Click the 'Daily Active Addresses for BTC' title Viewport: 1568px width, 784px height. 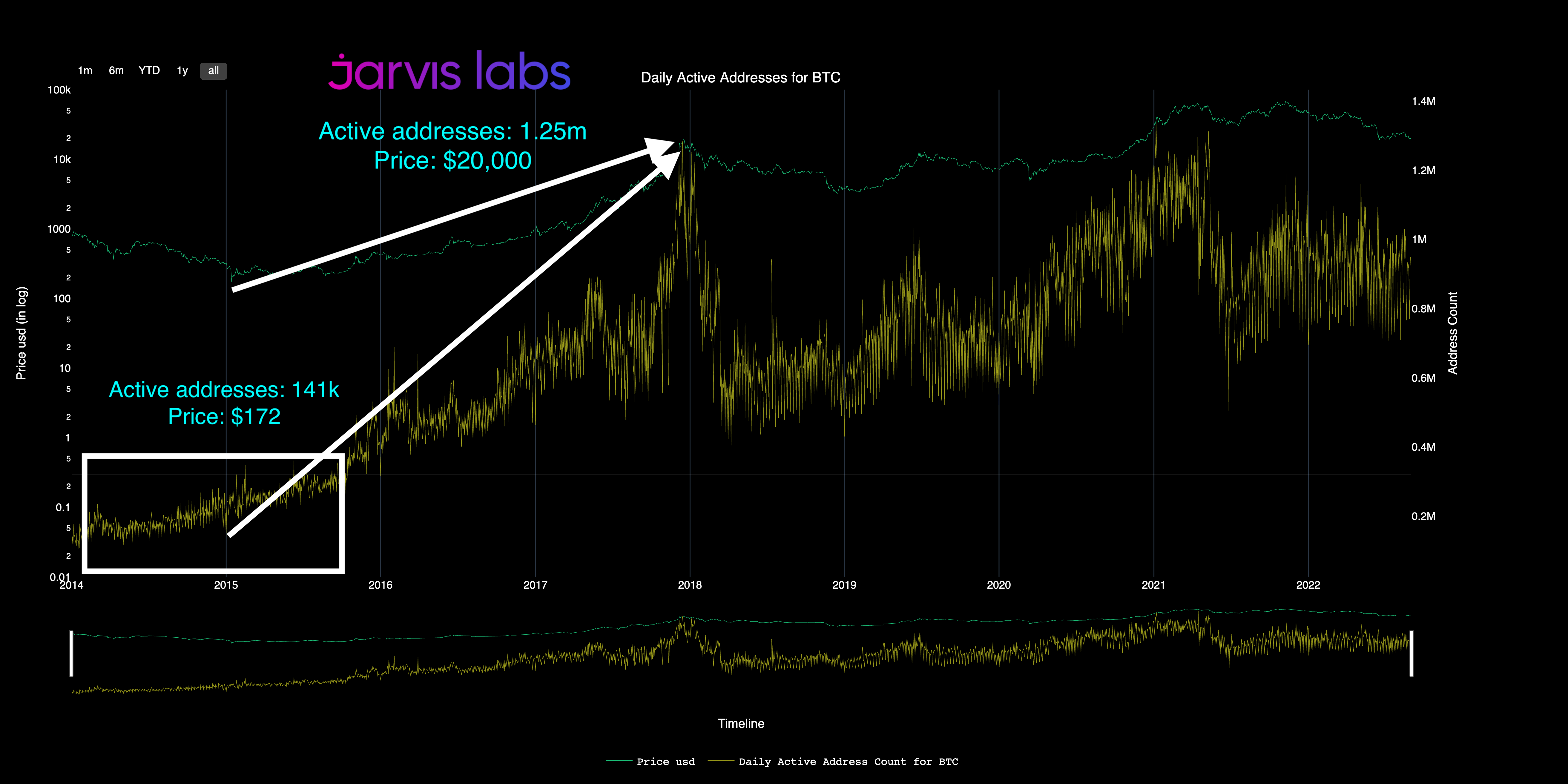click(x=740, y=78)
